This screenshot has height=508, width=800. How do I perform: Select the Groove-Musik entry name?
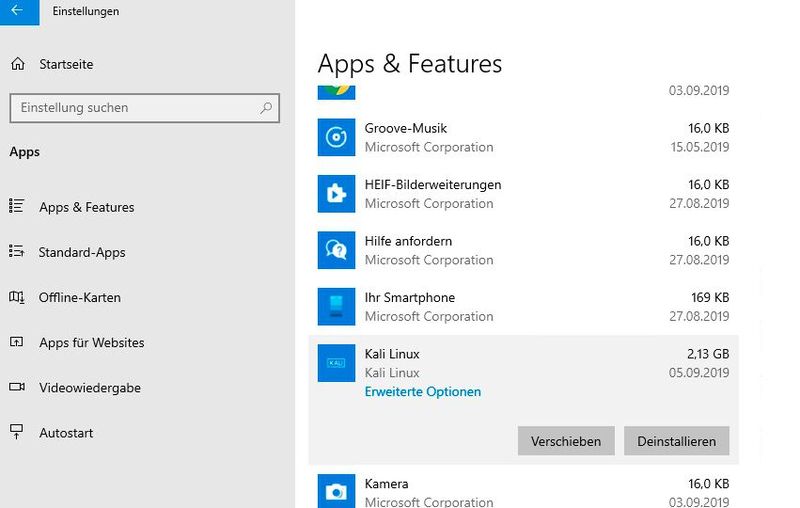406,128
